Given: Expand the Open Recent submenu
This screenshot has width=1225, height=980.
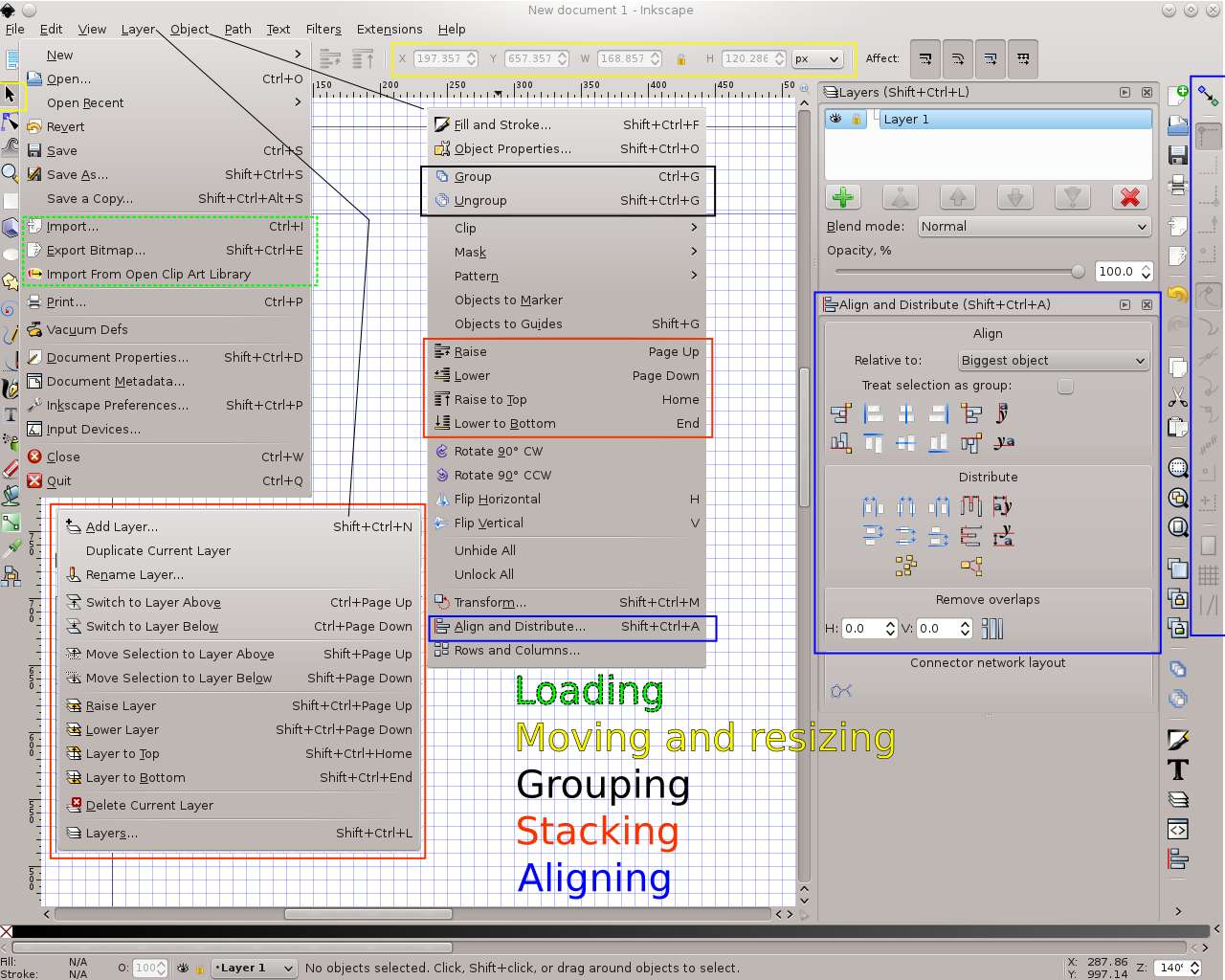Looking at the screenshot, I should [165, 102].
